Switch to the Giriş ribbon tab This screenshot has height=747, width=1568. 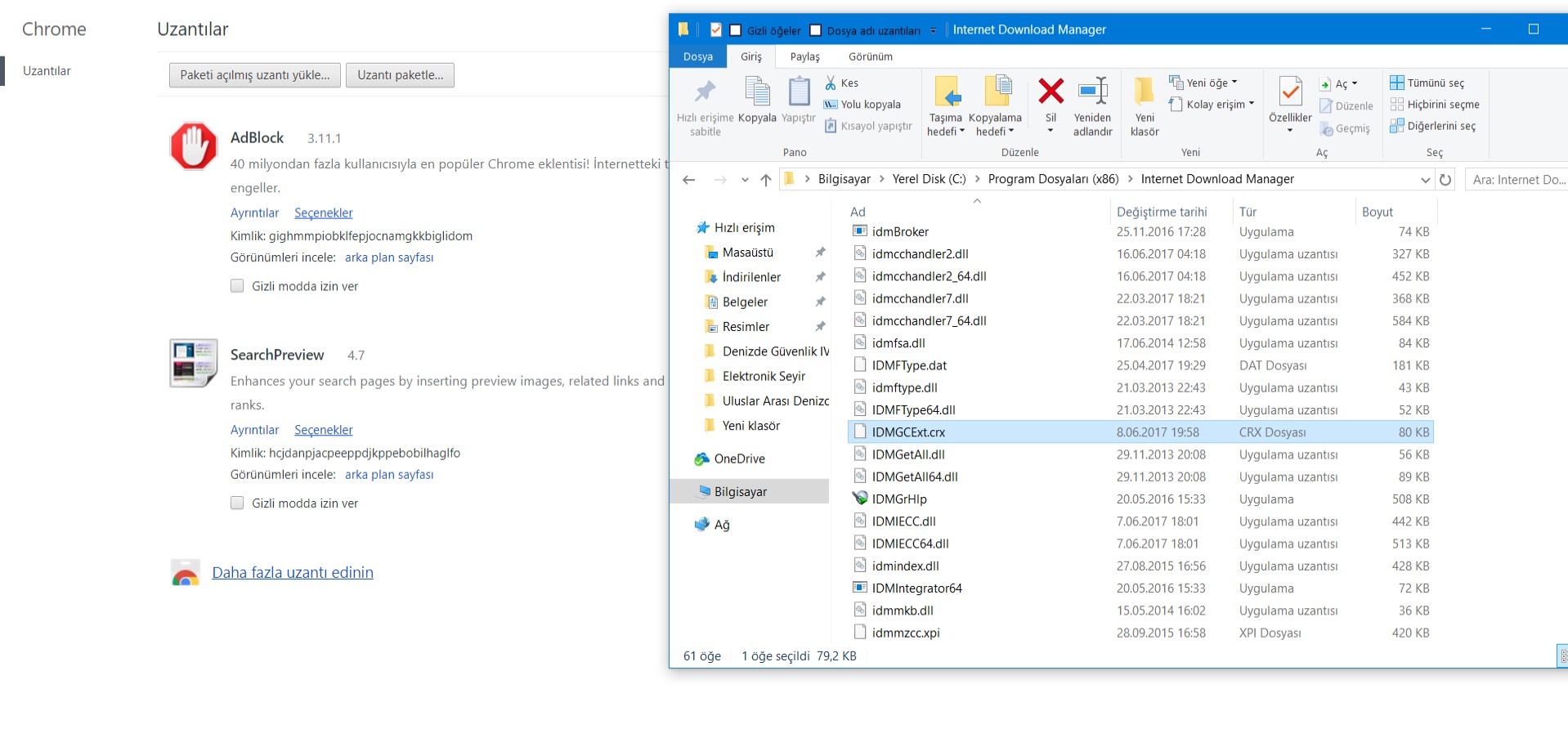[751, 56]
